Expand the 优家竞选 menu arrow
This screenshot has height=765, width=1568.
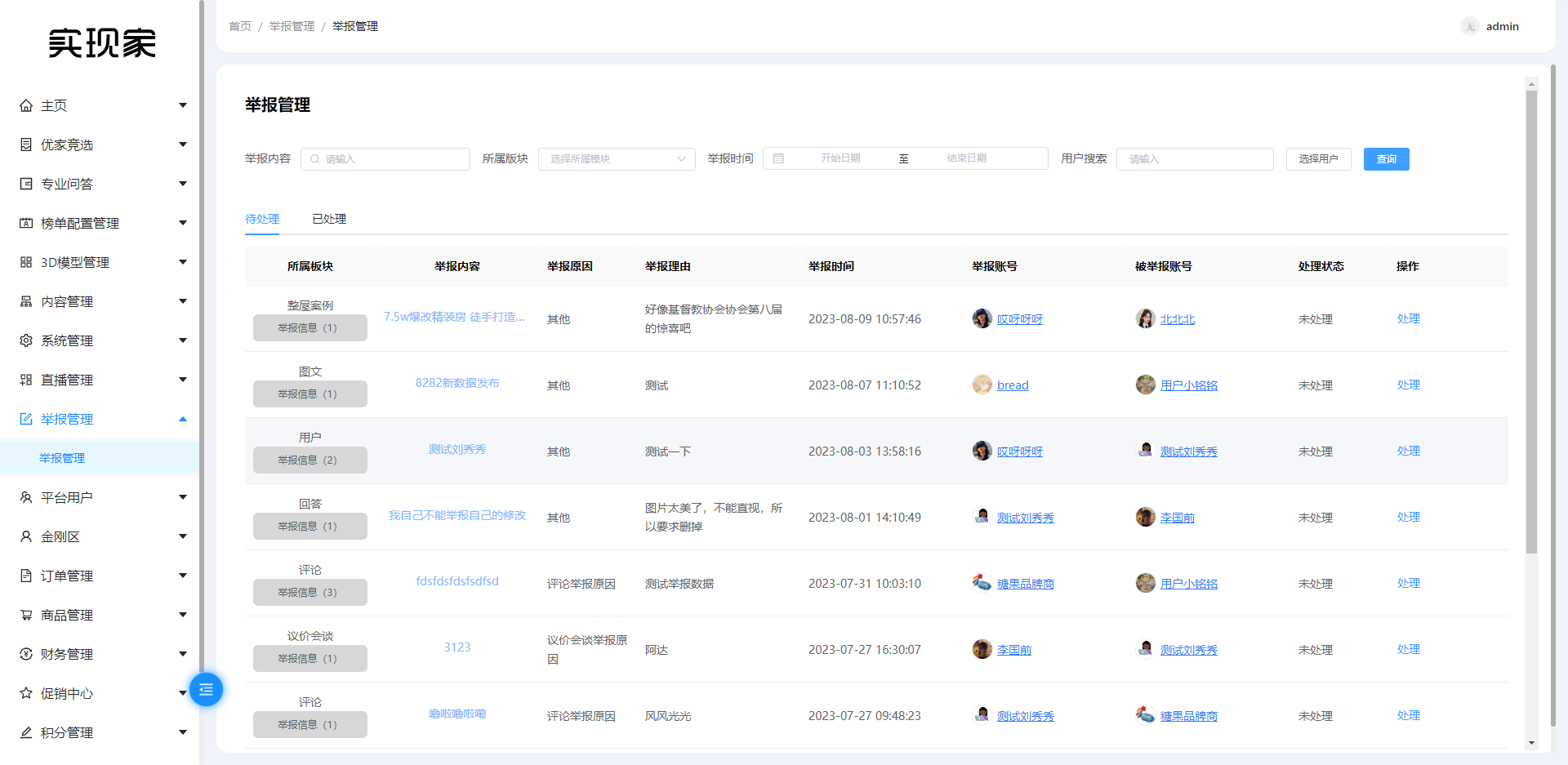[183, 145]
